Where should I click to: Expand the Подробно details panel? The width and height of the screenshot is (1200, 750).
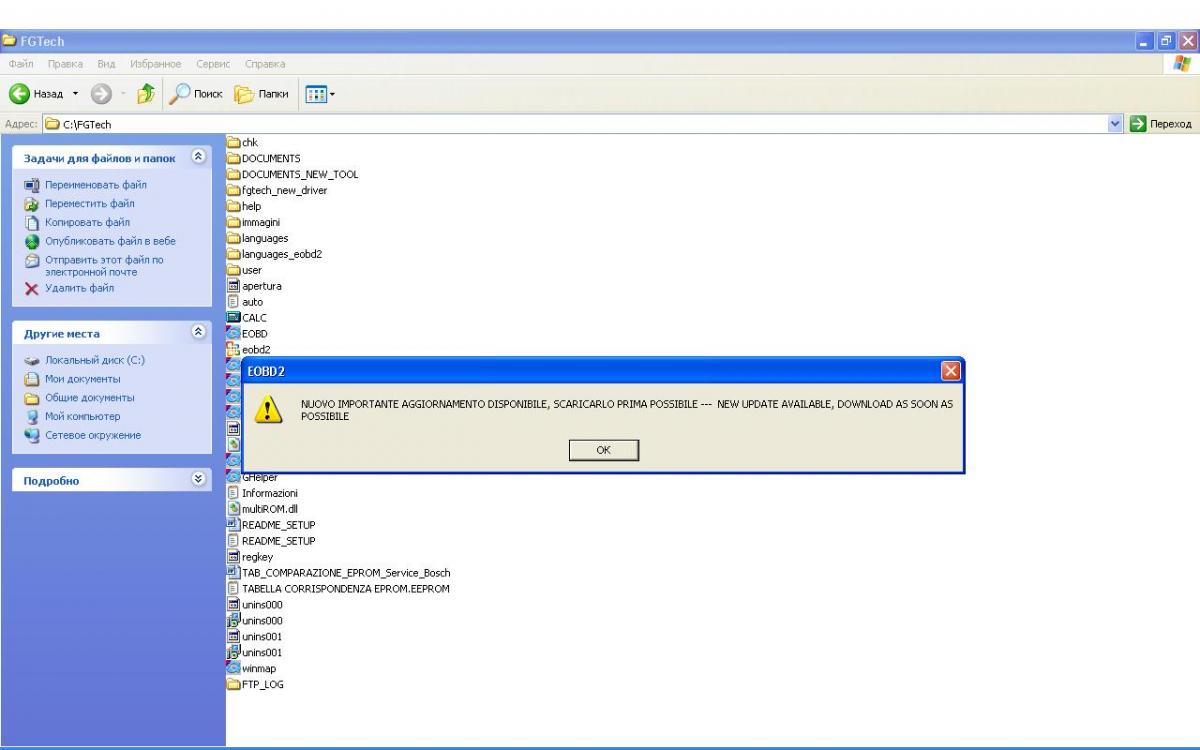click(196, 481)
